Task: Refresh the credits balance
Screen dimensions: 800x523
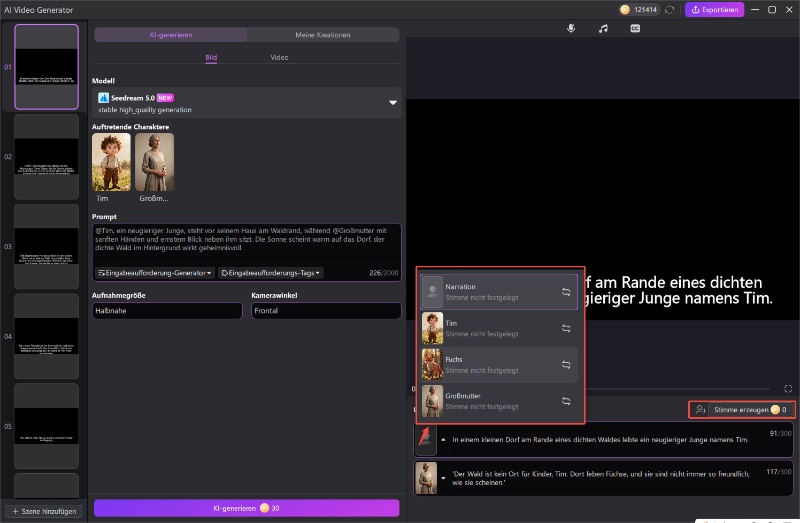Action: coord(668,10)
